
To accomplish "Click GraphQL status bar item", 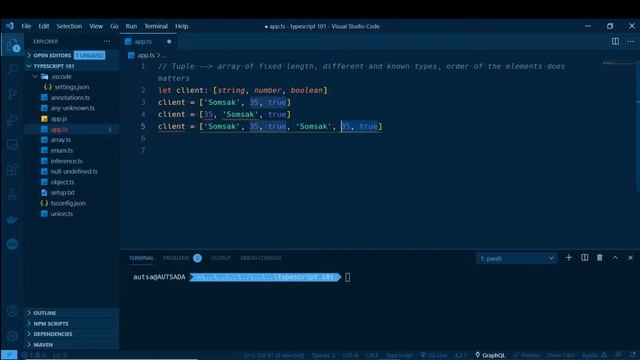I will [x=490, y=355].
